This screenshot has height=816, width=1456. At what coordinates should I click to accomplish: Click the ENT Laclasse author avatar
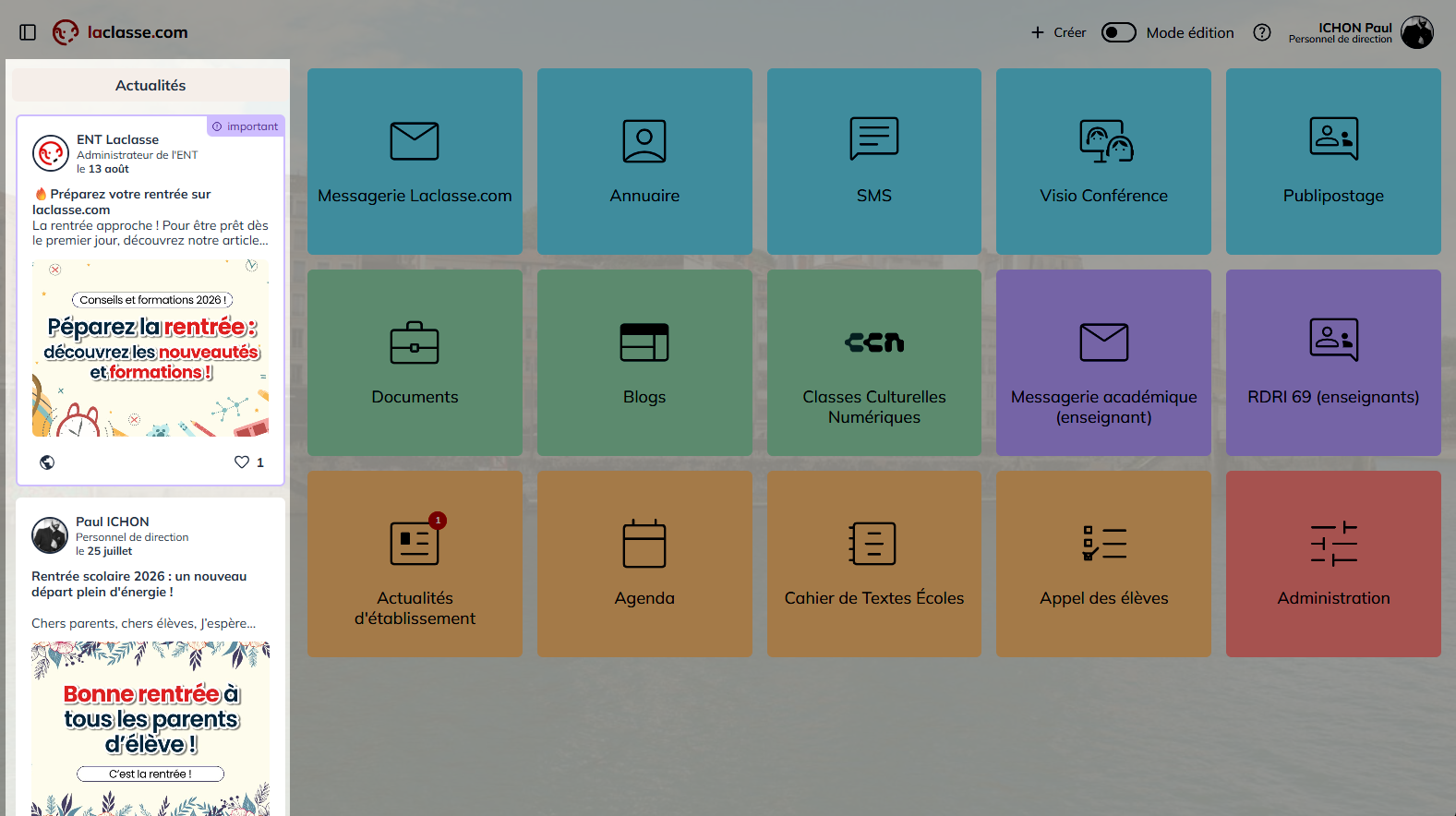pyautogui.click(x=51, y=153)
